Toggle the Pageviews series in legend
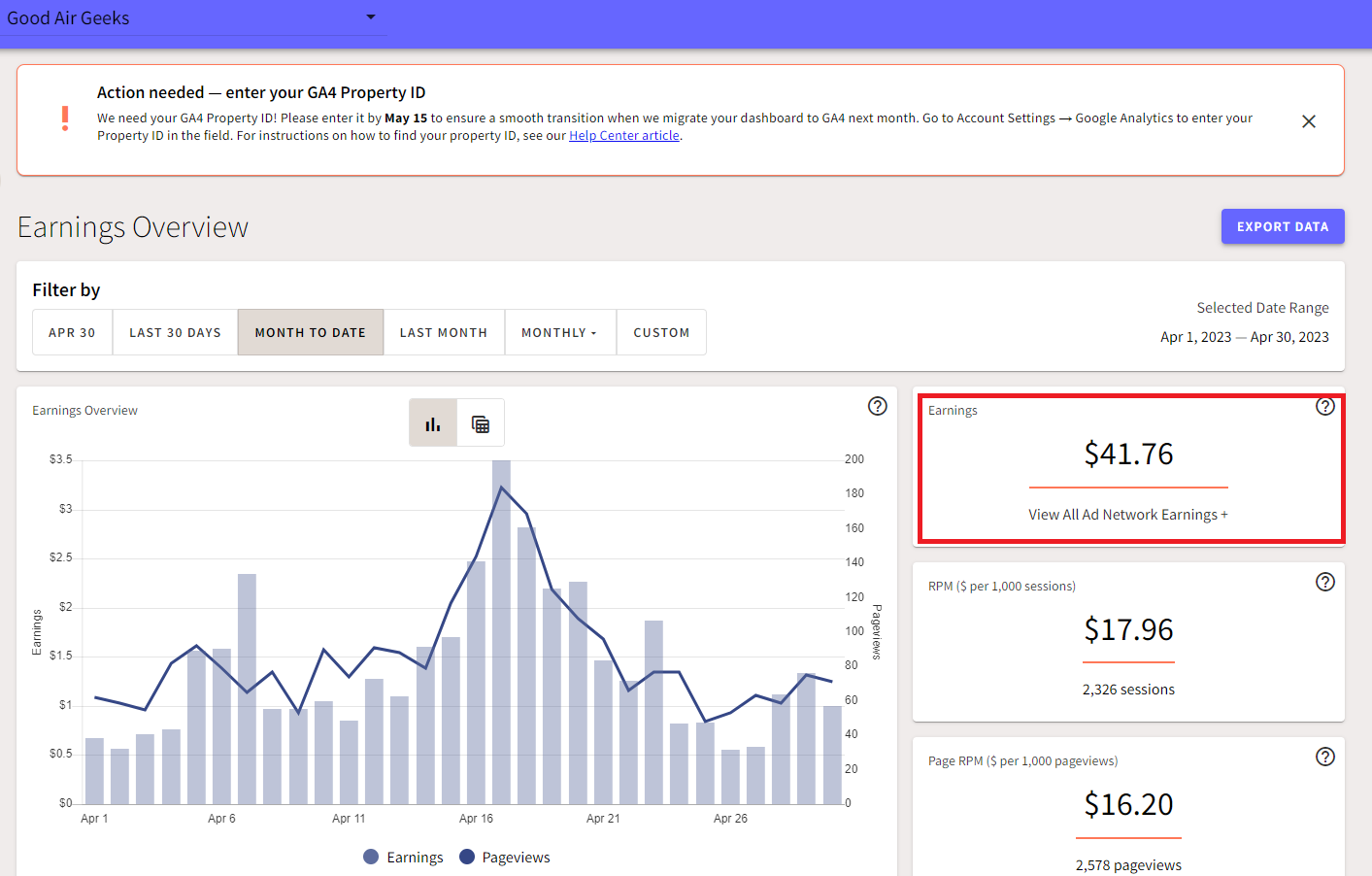The height and width of the screenshot is (876, 1372). (x=505, y=858)
